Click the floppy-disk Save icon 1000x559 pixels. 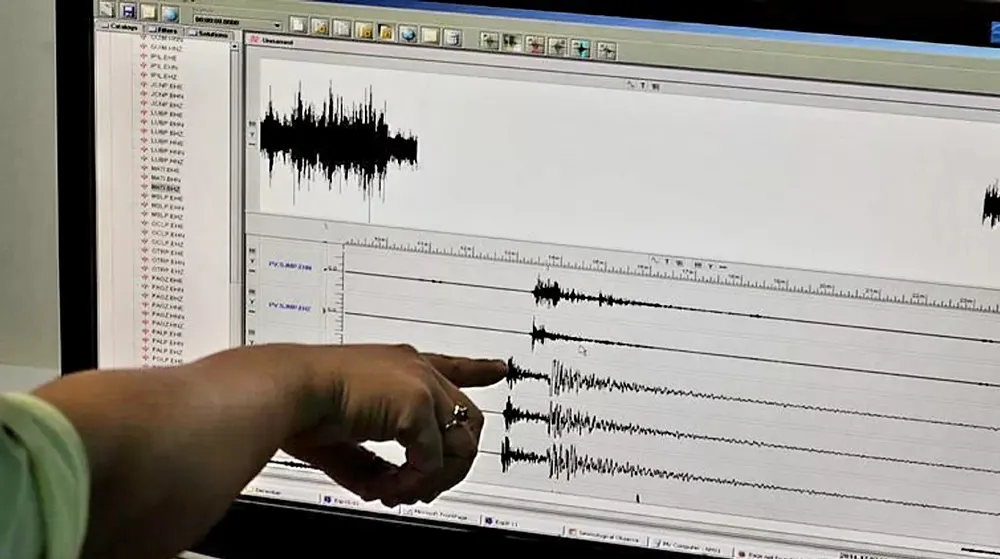point(128,10)
